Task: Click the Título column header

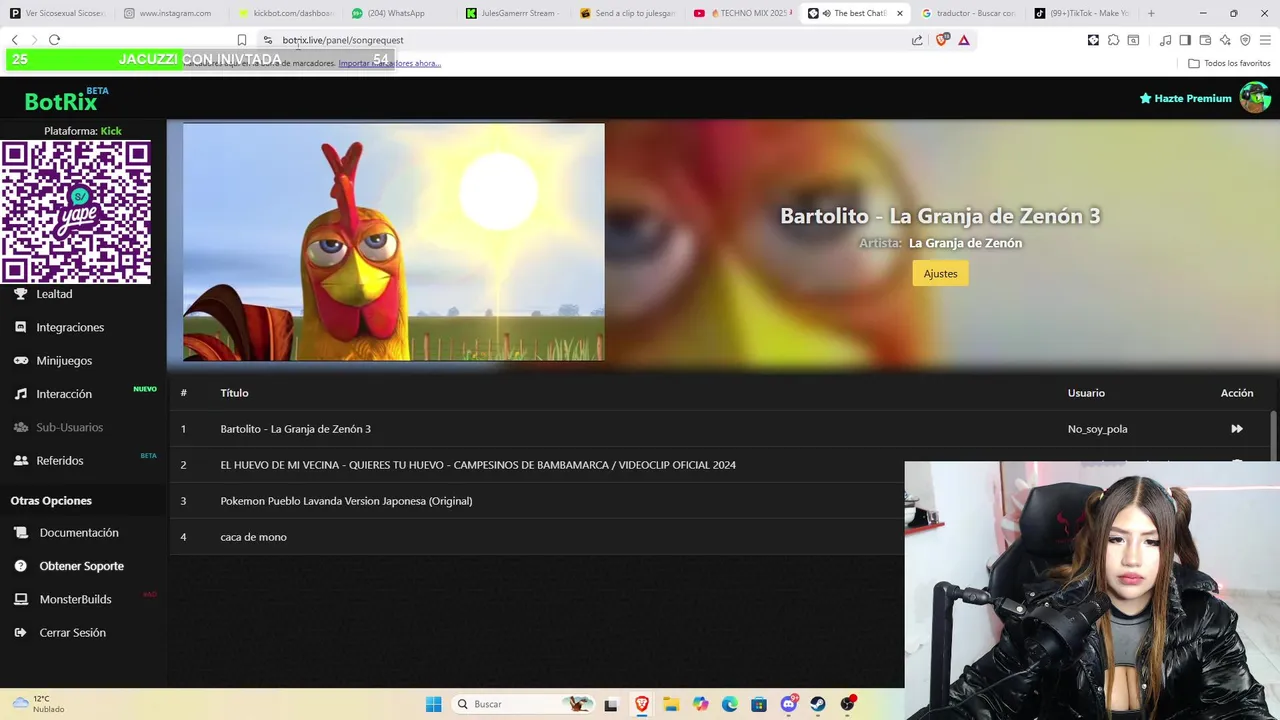Action: [x=234, y=393]
